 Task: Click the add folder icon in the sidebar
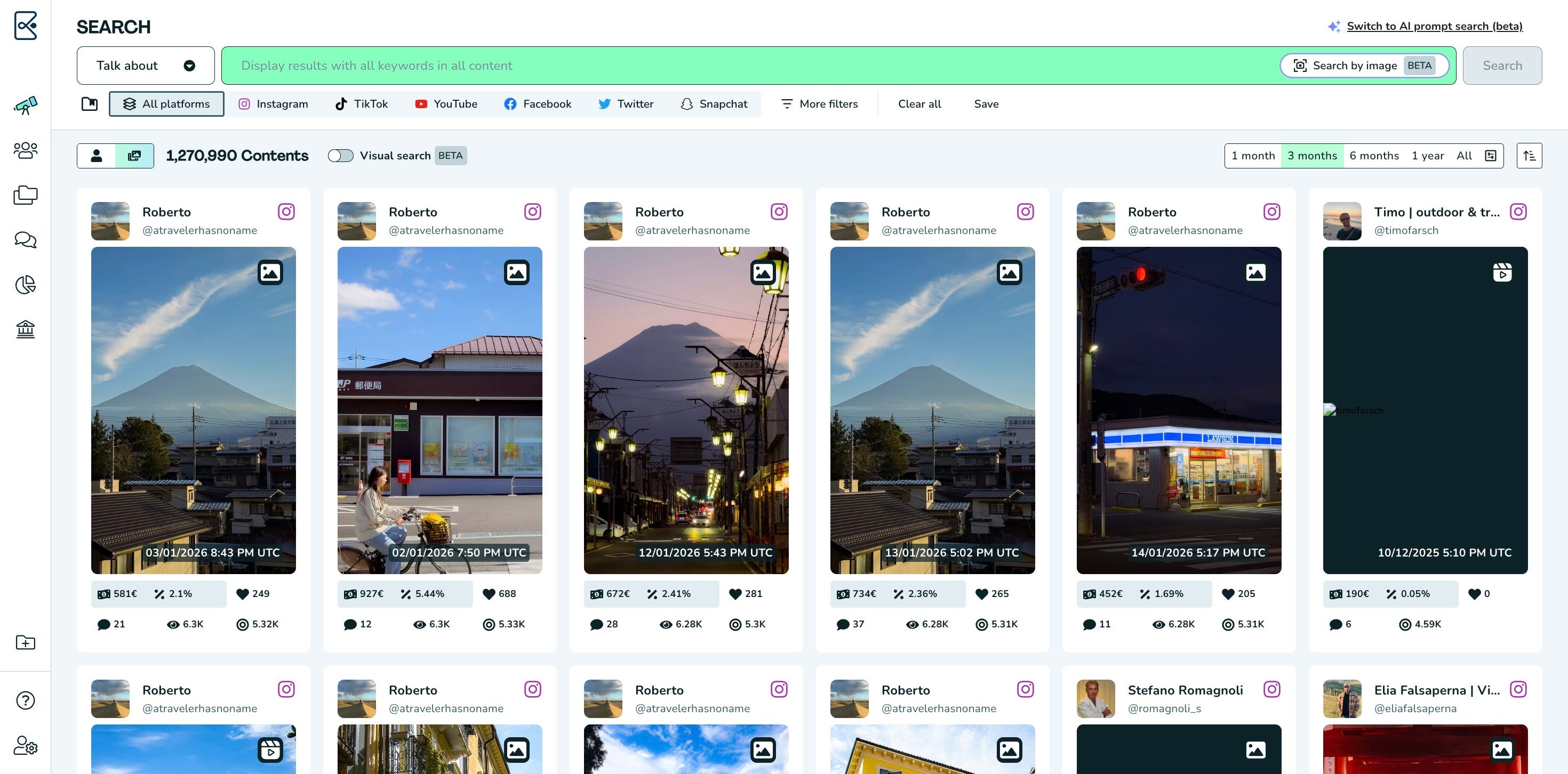[x=26, y=642]
